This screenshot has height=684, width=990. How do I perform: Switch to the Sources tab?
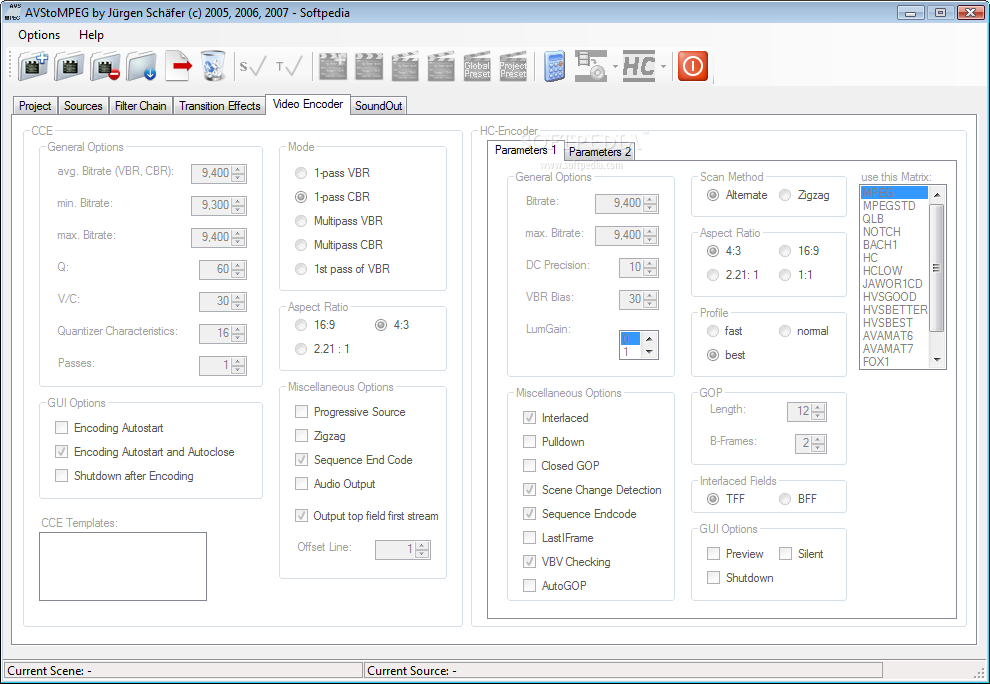click(x=83, y=105)
